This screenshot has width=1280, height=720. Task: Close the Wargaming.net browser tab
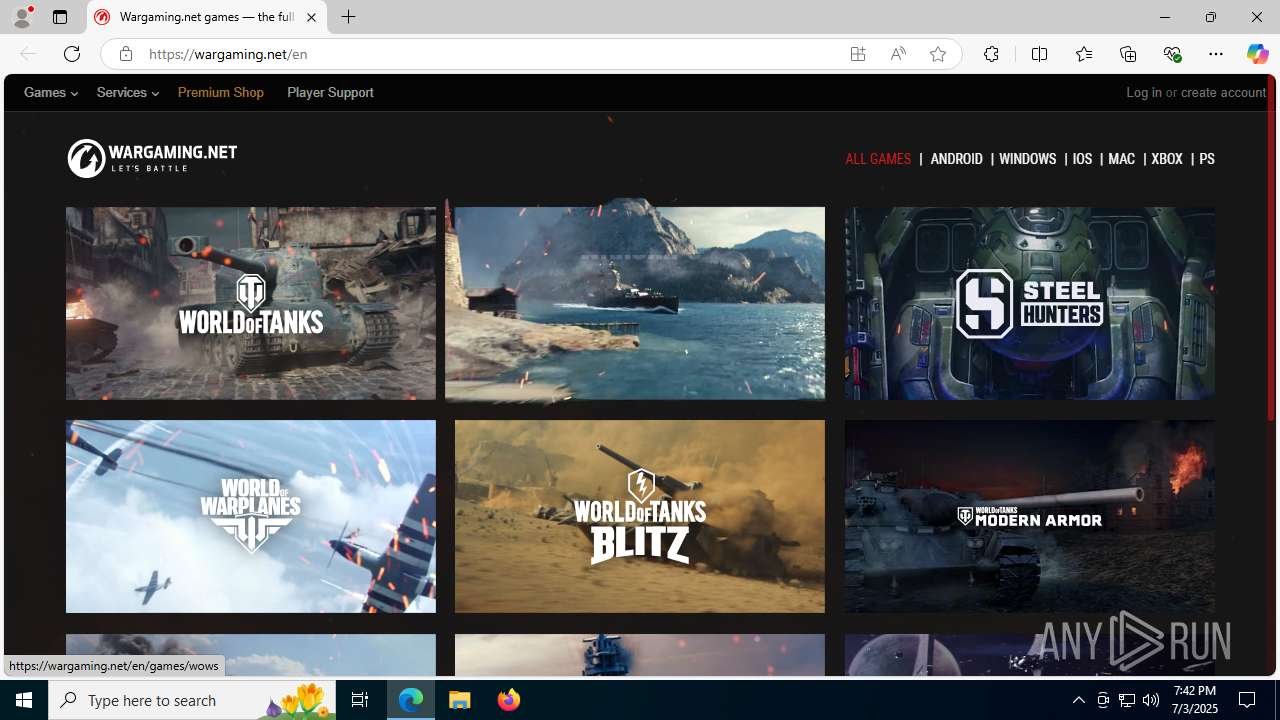311,18
